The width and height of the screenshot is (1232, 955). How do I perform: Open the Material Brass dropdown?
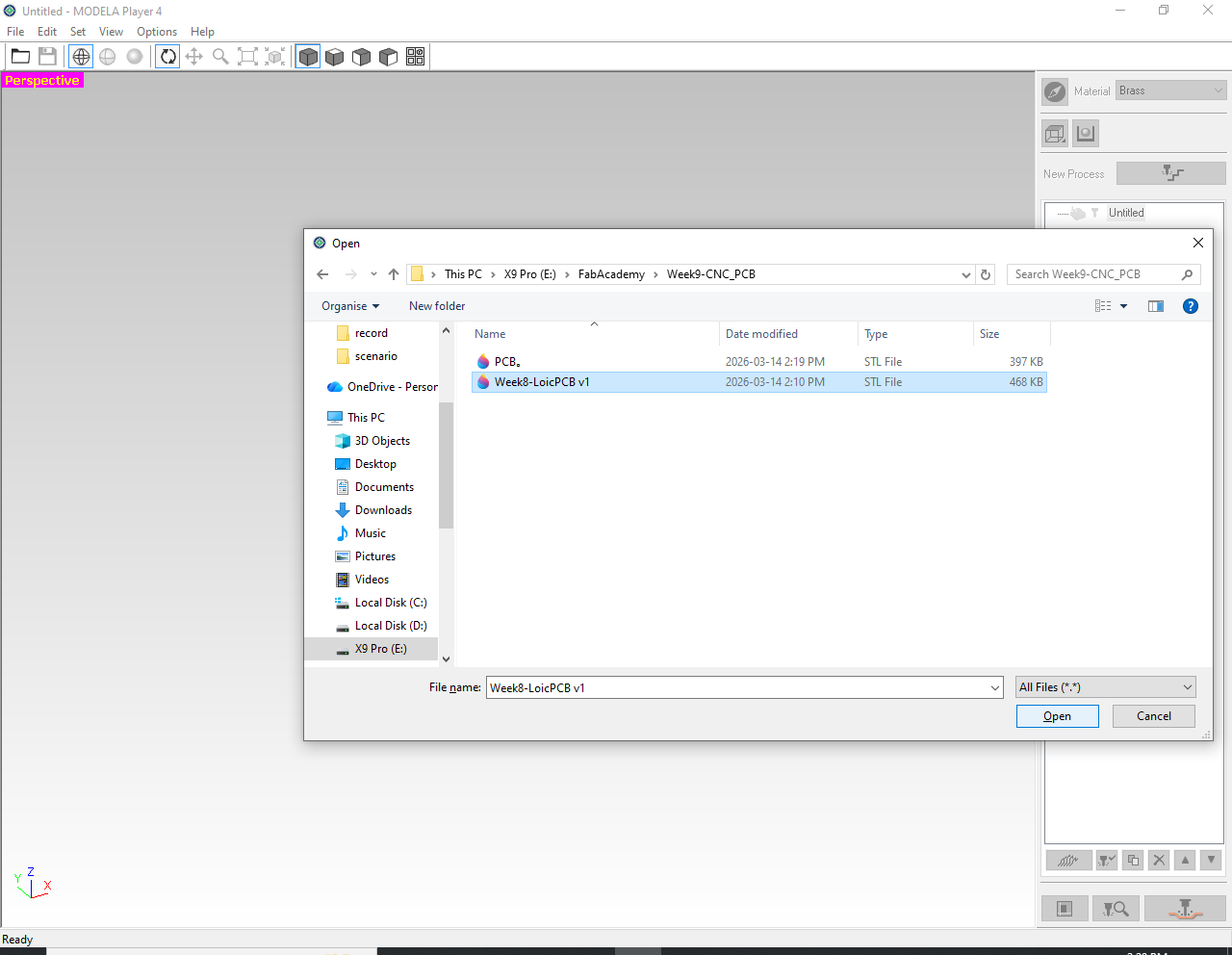pos(1171,90)
